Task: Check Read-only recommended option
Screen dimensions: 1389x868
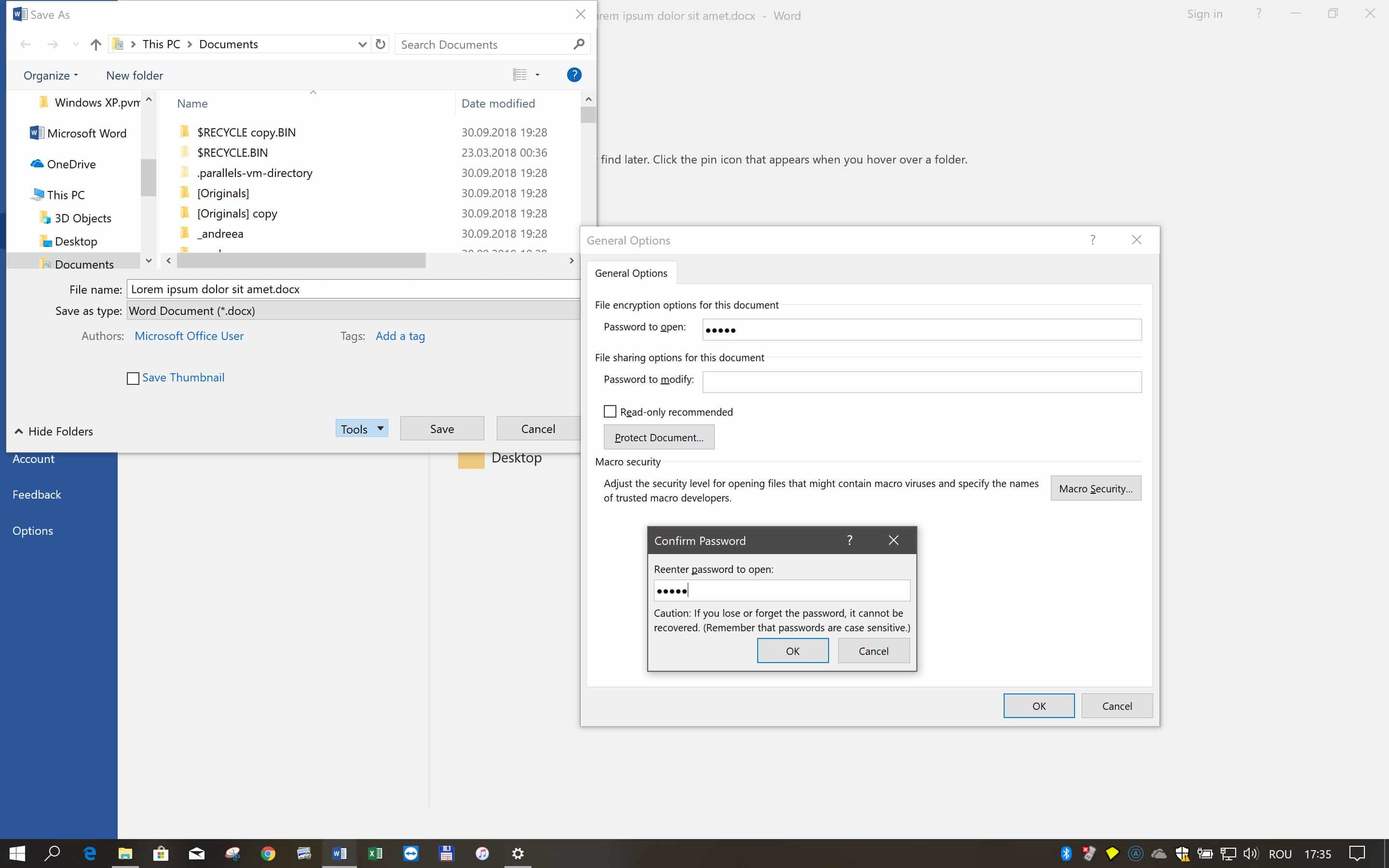Action: [x=610, y=412]
